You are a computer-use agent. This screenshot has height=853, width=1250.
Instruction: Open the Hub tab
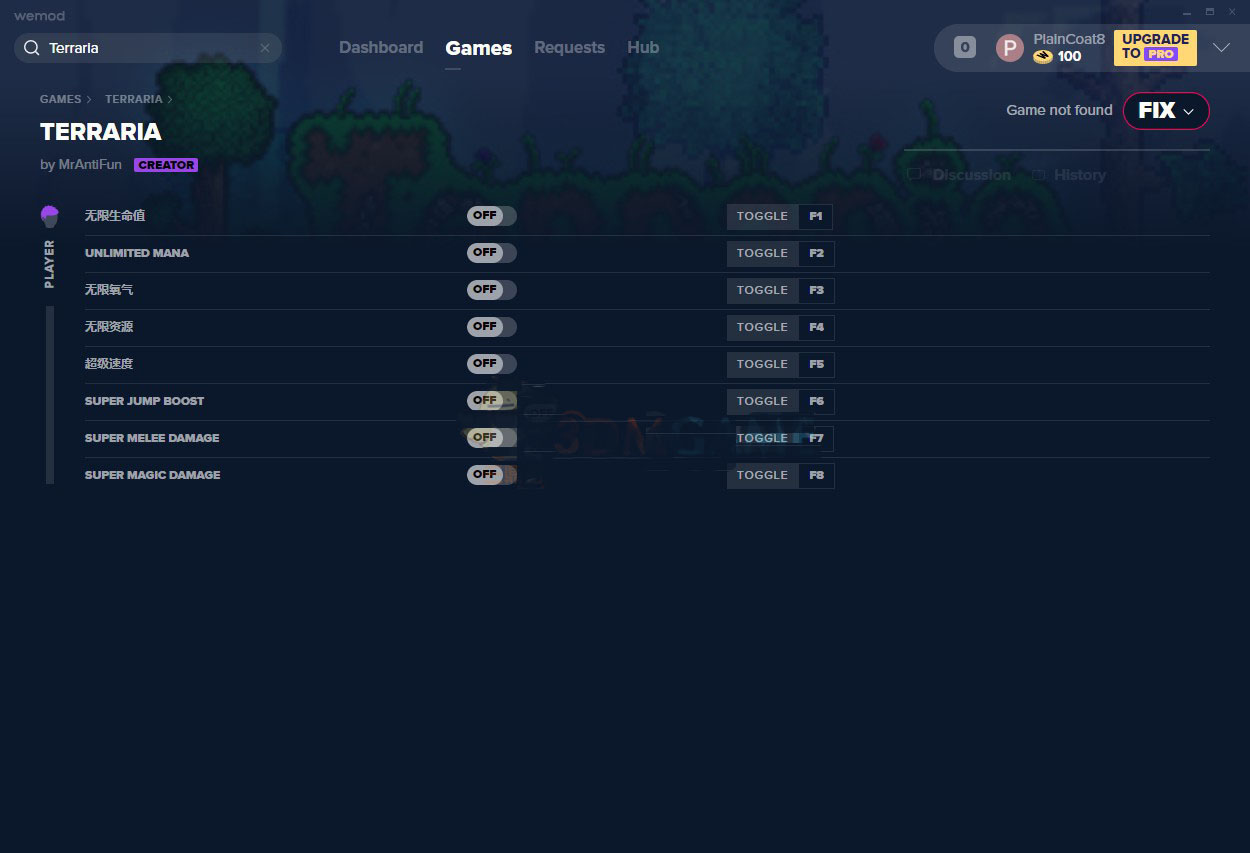coord(643,48)
